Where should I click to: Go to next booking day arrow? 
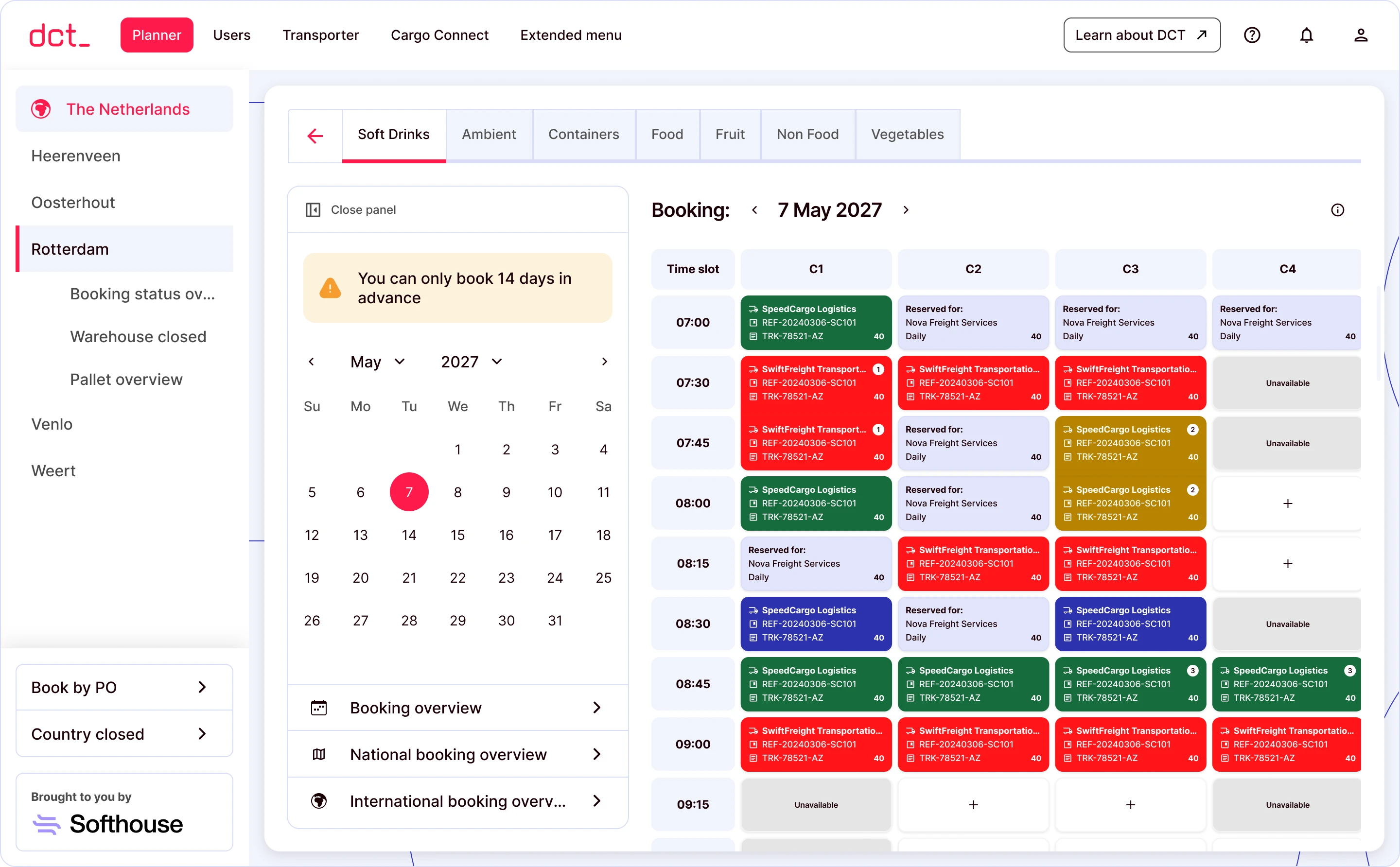click(x=906, y=210)
